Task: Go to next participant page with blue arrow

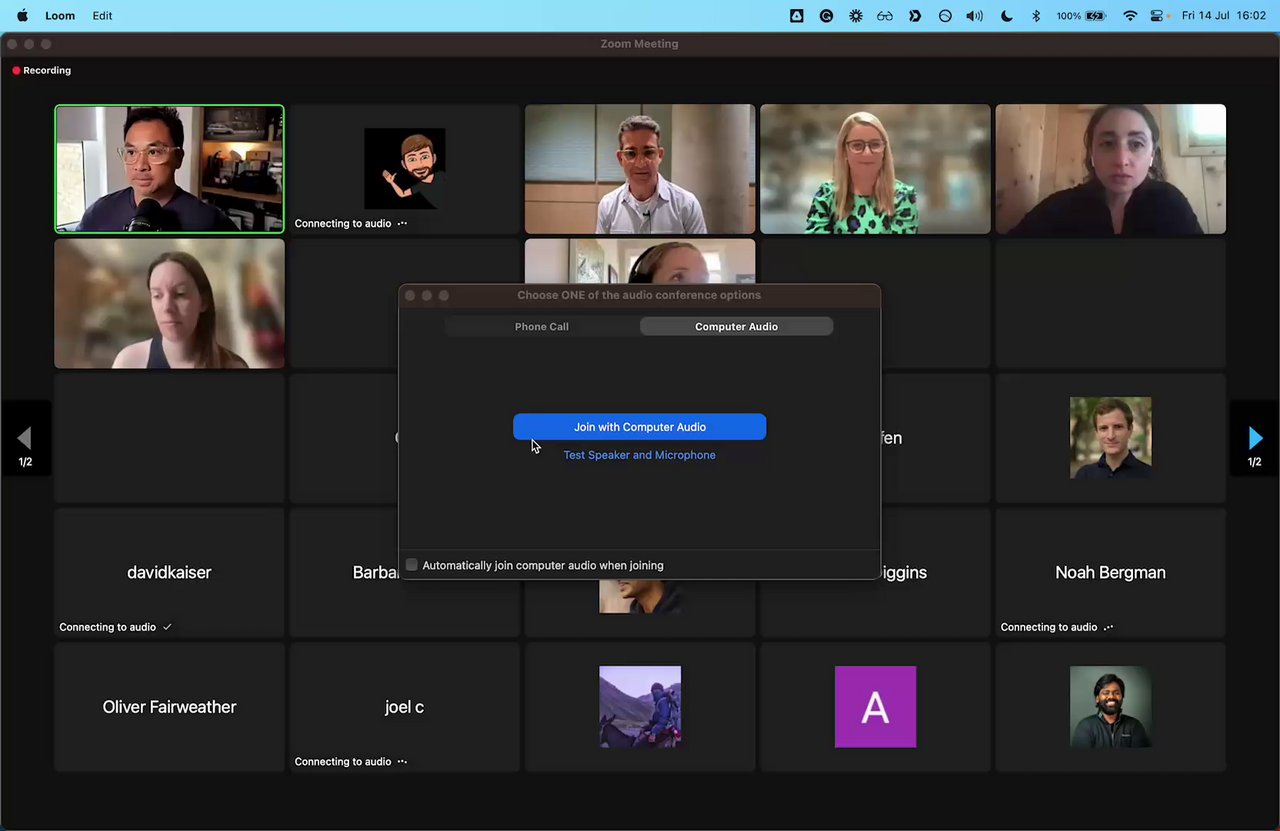Action: tap(1255, 438)
